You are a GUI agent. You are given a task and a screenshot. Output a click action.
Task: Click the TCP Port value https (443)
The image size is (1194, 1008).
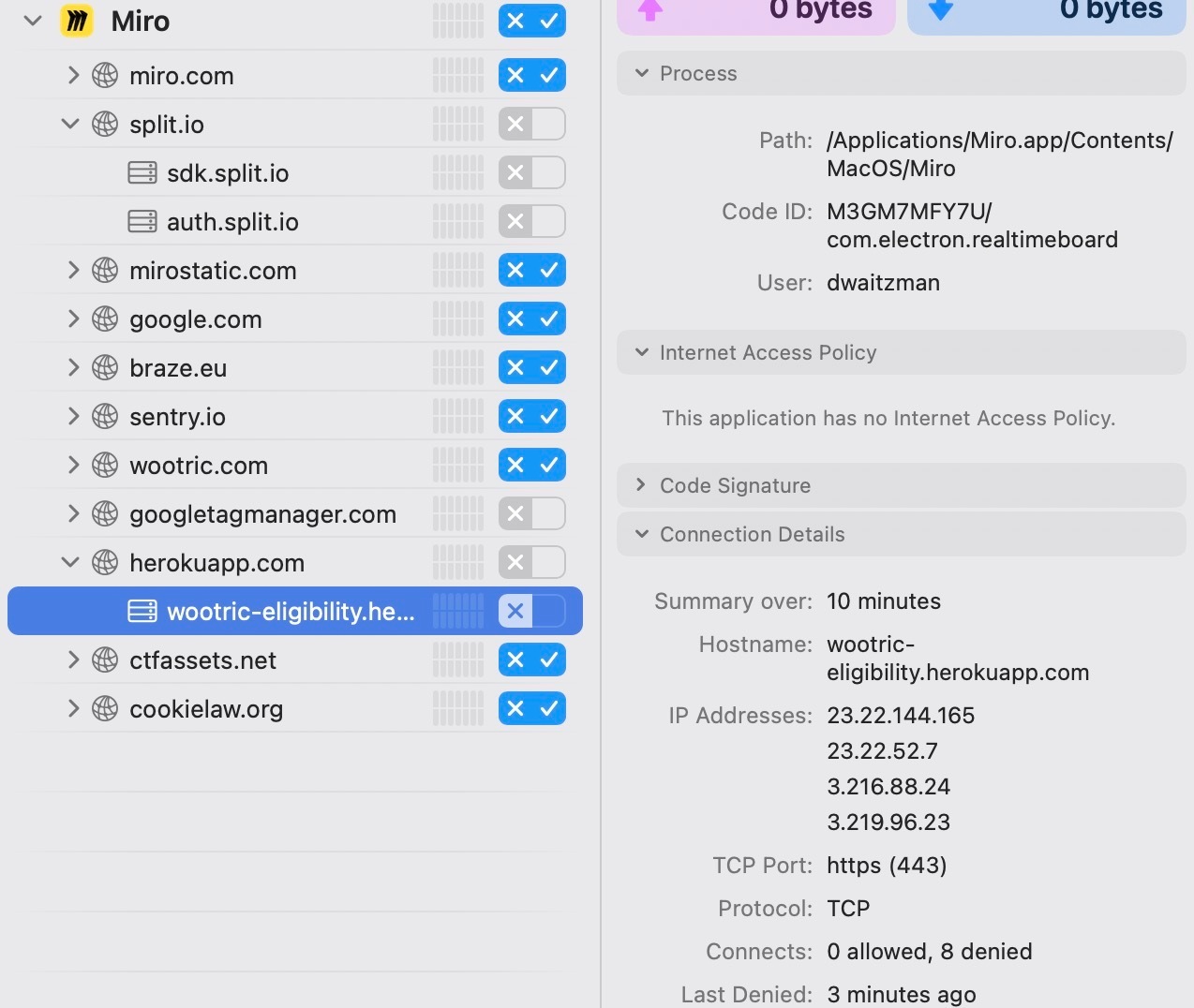click(887, 866)
